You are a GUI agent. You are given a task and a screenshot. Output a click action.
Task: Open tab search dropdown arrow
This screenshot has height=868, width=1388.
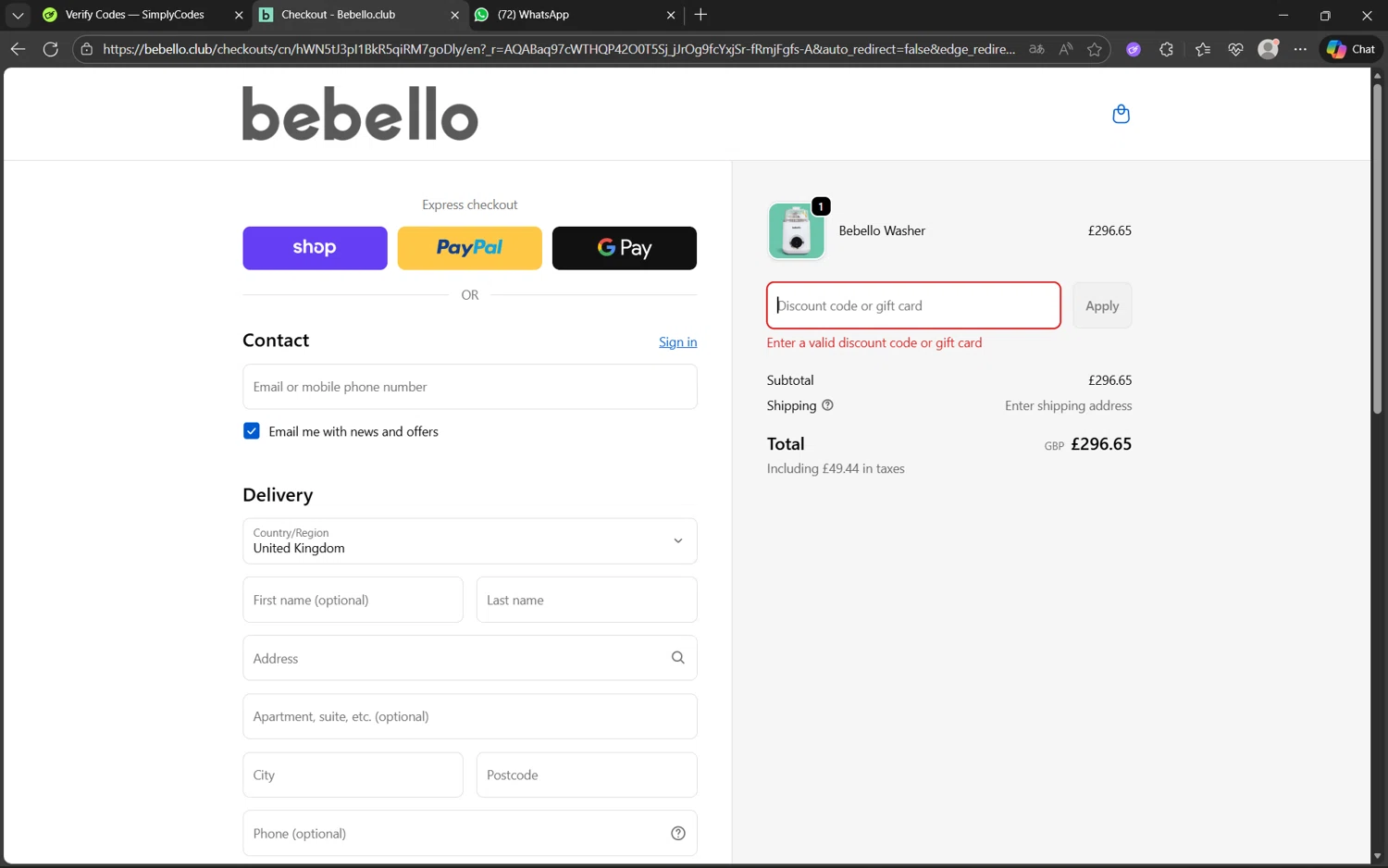coord(18,15)
